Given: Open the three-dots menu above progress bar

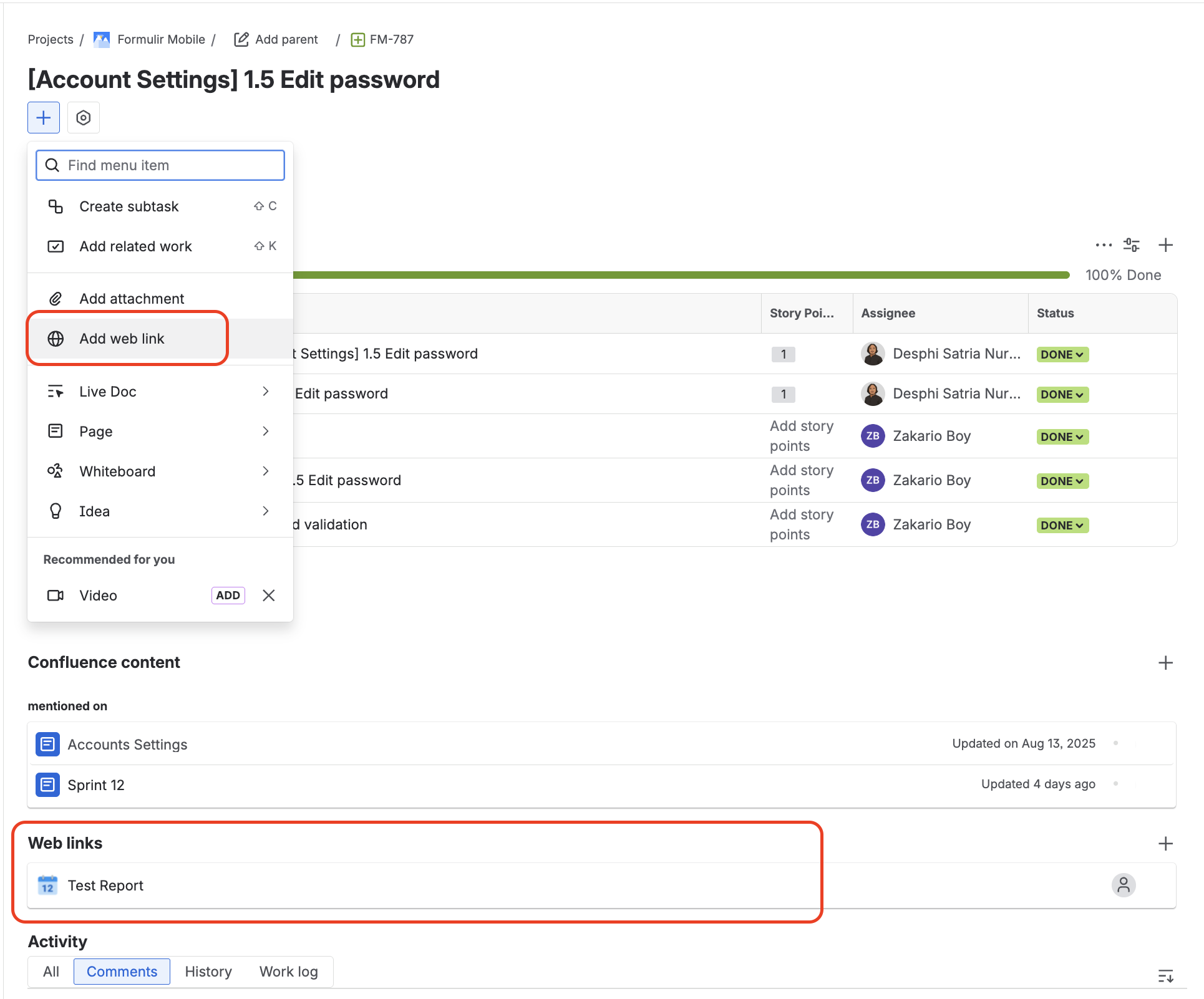Looking at the screenshot, I should click(x=1103, y=245).
